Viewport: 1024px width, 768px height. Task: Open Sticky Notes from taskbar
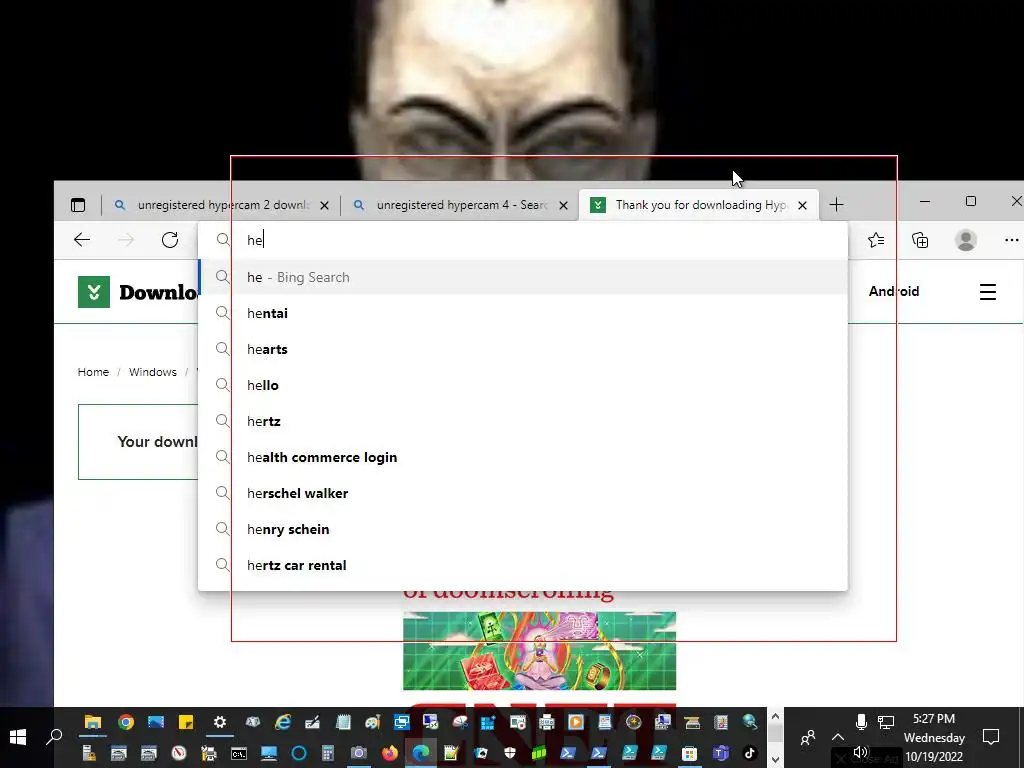186,722
